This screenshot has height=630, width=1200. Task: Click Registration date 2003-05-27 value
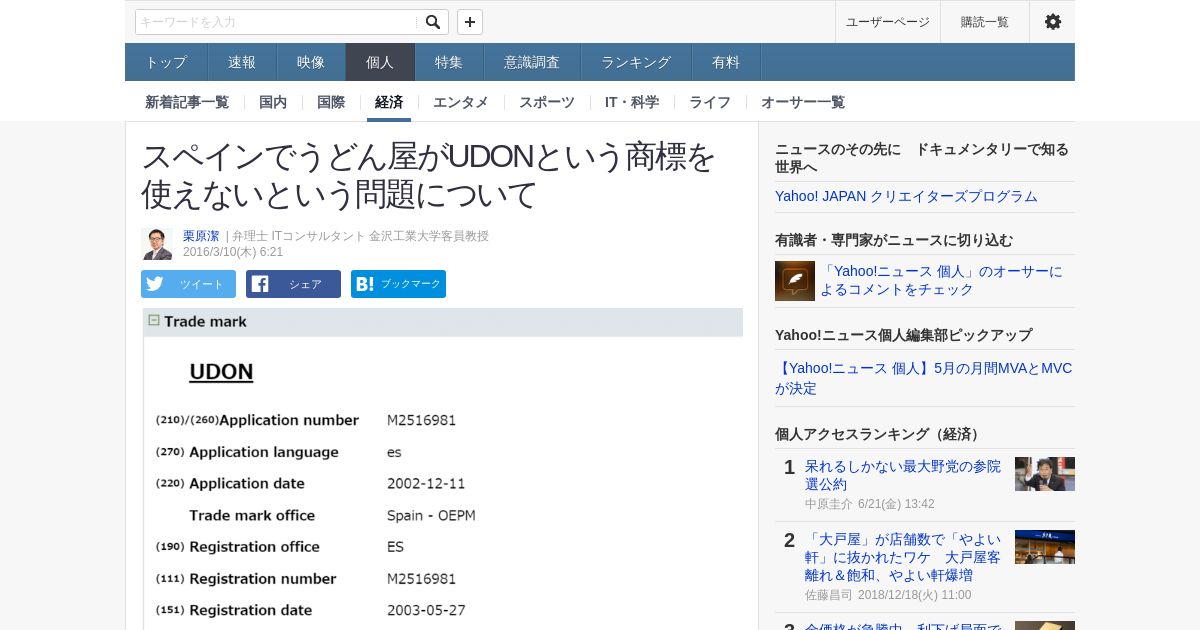[426, 610]
